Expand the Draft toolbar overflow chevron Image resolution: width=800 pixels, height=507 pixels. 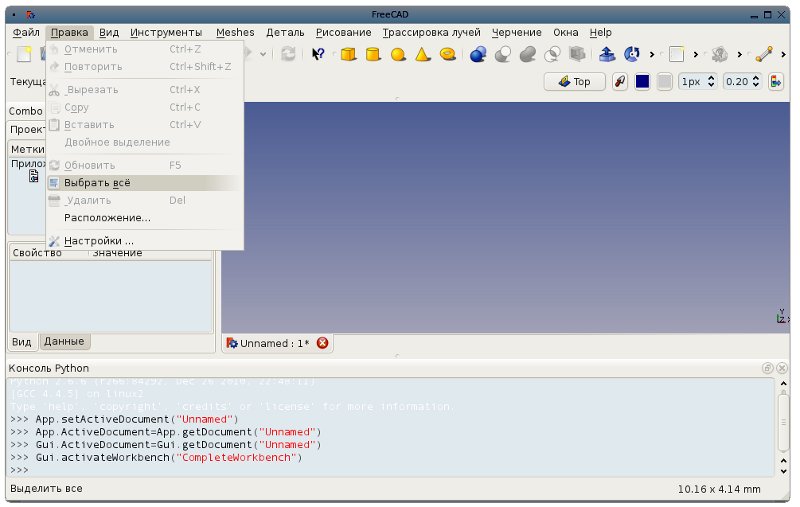(783, 54)
